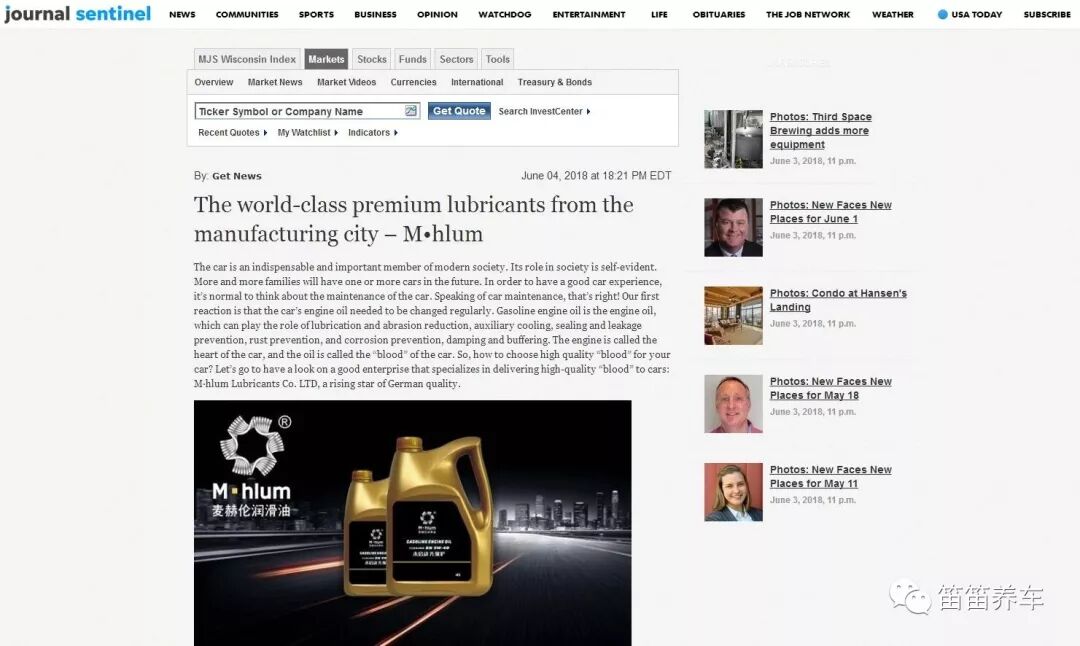Open New Faces New Places for May 18
The height and width of the screenshot is (646, 1080).
(x=831, y=388)
